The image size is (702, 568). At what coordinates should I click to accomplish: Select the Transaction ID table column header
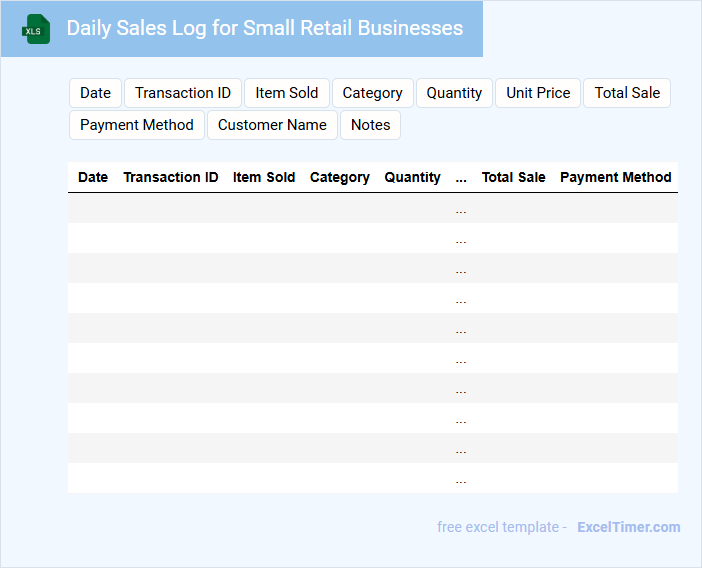coord(170,177)
